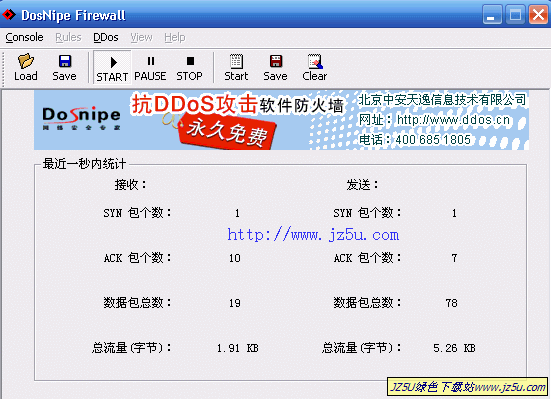Maximize the DosNipe Firewall window
Image resolution: width=551 pixels, height=399 pixels.
coord(515,15)
